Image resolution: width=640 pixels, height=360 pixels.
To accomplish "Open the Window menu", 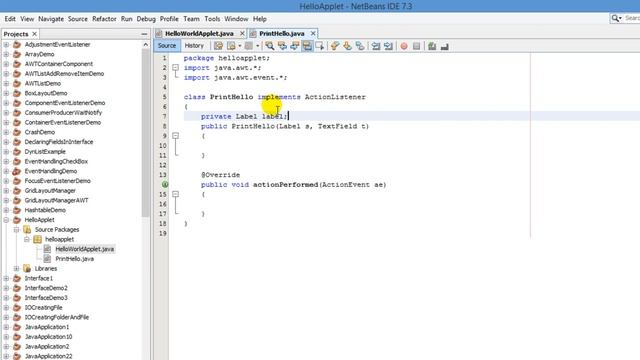I will pos(236,19).
